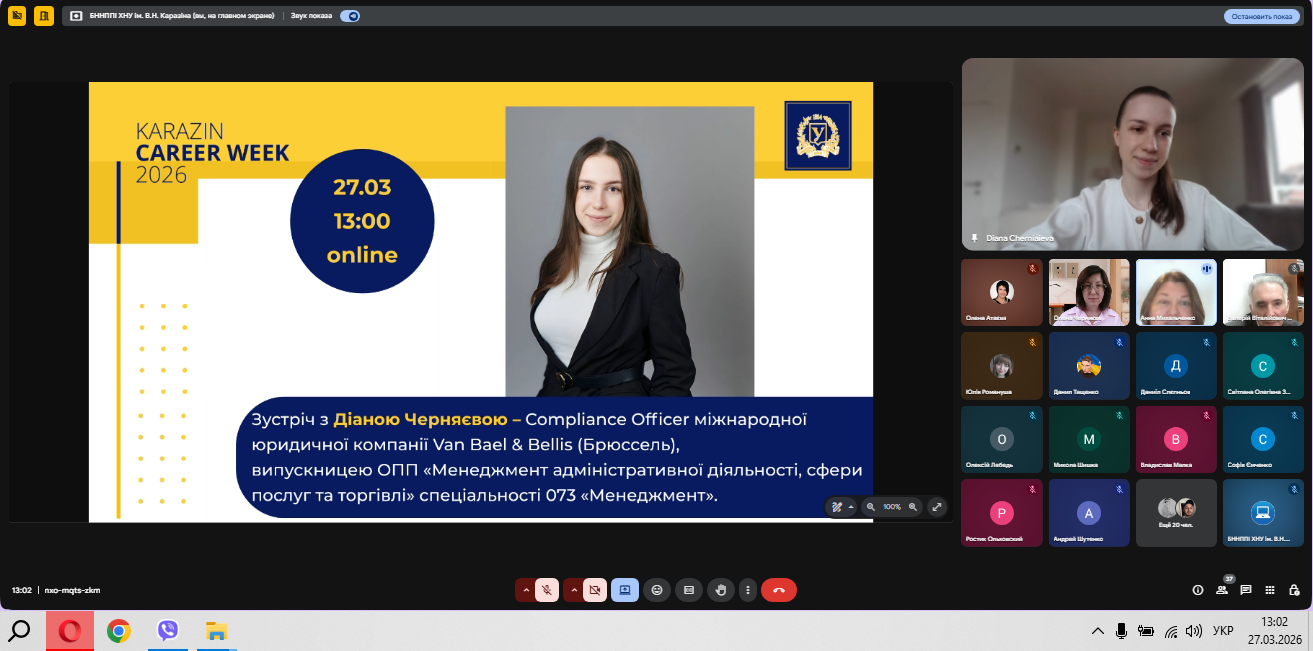The width and height of the screenshot is (1313, 651).
Task: Turn on the camera
Action: (x=595, y=590)
